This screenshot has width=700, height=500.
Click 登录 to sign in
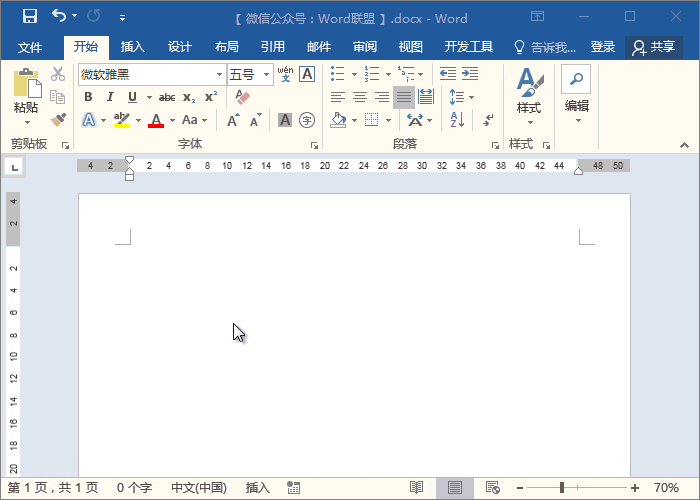coord(603,46)
